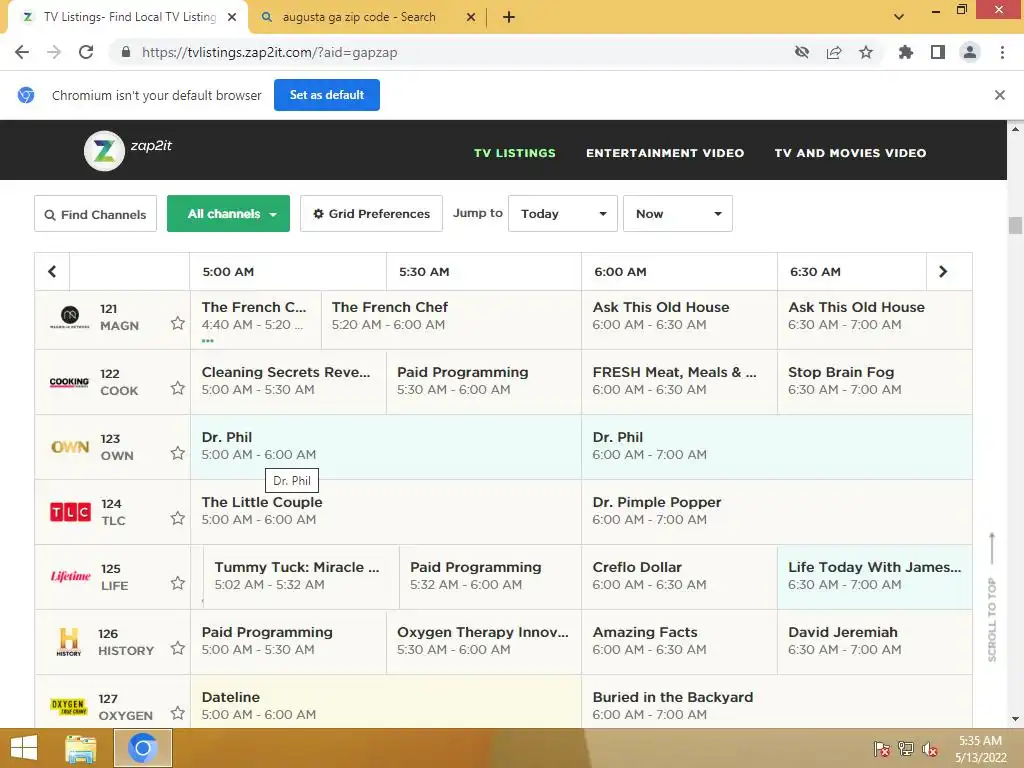The image size is (1024, 768).
Task: Open TV LISTINGS nav item
Action: pos(515,153)
